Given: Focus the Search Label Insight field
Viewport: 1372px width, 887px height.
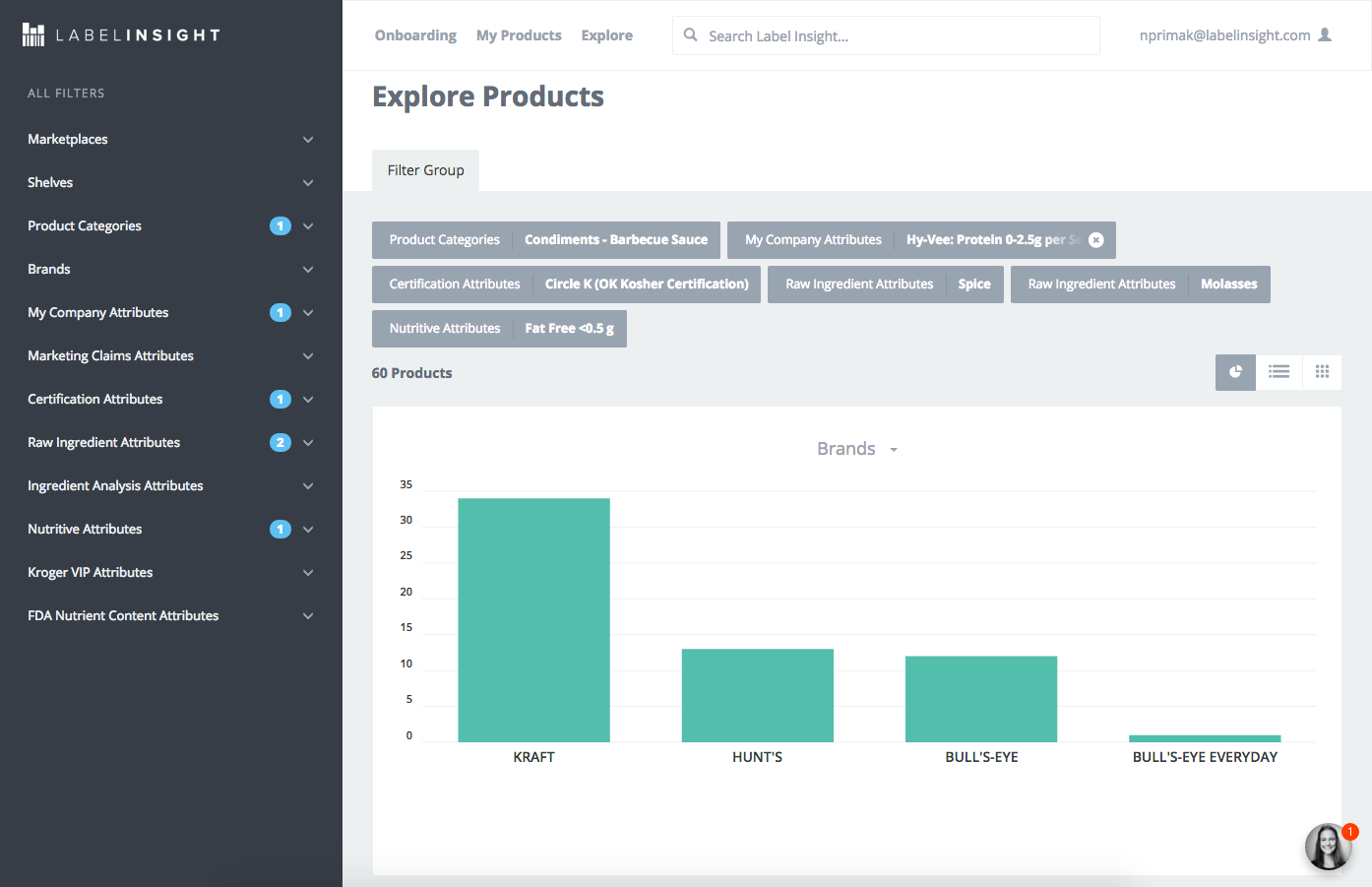Looking at the screenshot, I should [x=886, y=35].
